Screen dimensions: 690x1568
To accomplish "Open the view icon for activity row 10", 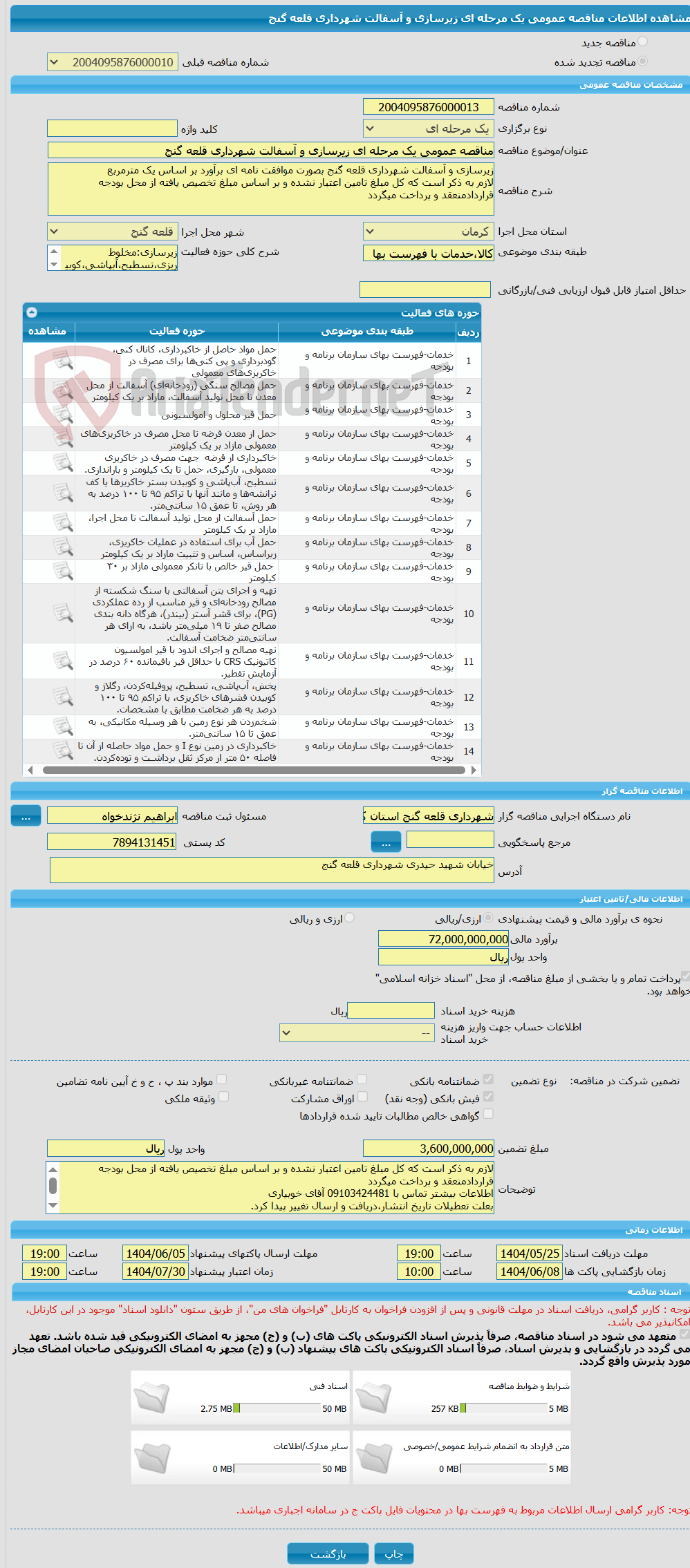I will [63, 614].
